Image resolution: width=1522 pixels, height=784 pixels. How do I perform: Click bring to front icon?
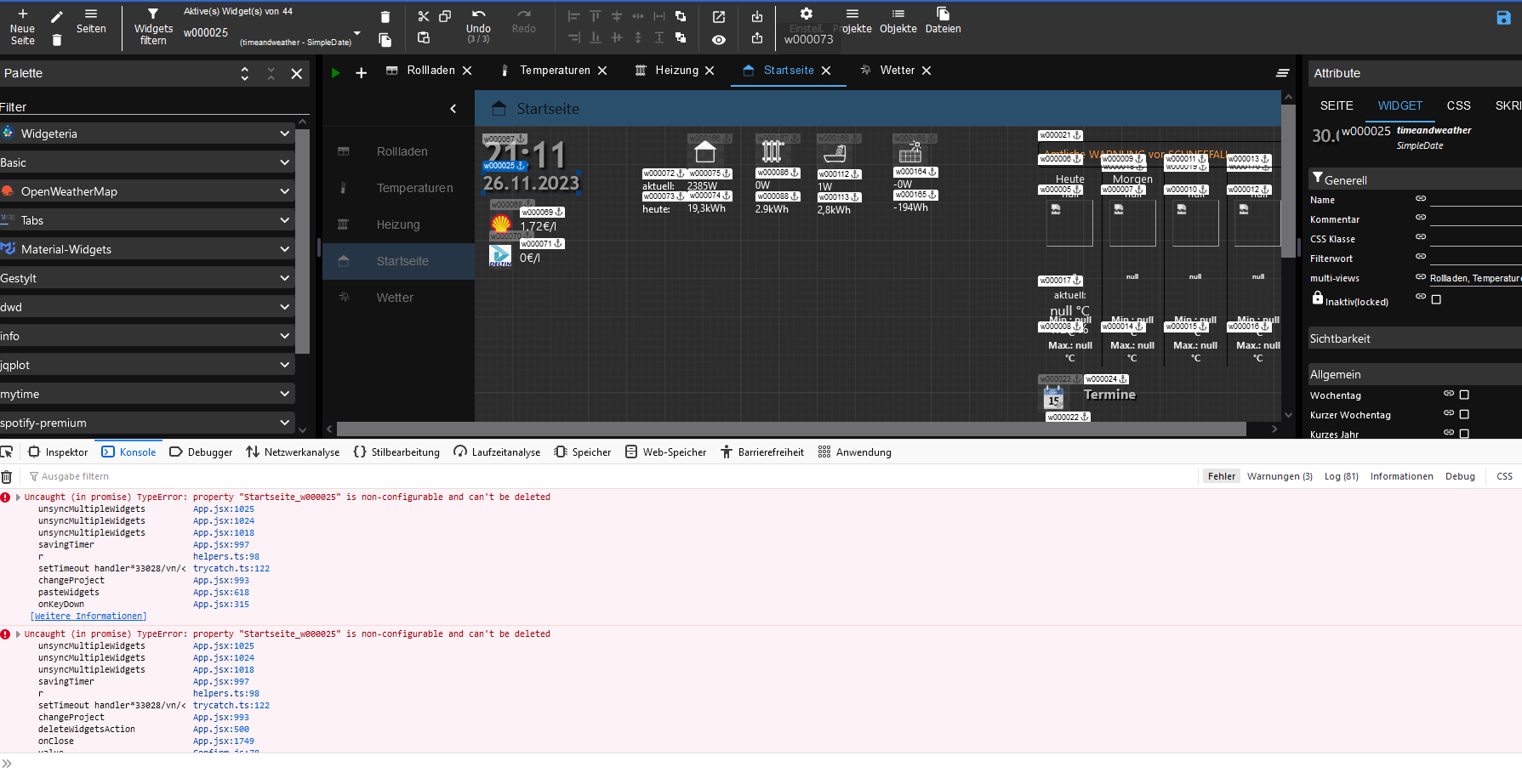pyautogui.click(x=681, y=16)
